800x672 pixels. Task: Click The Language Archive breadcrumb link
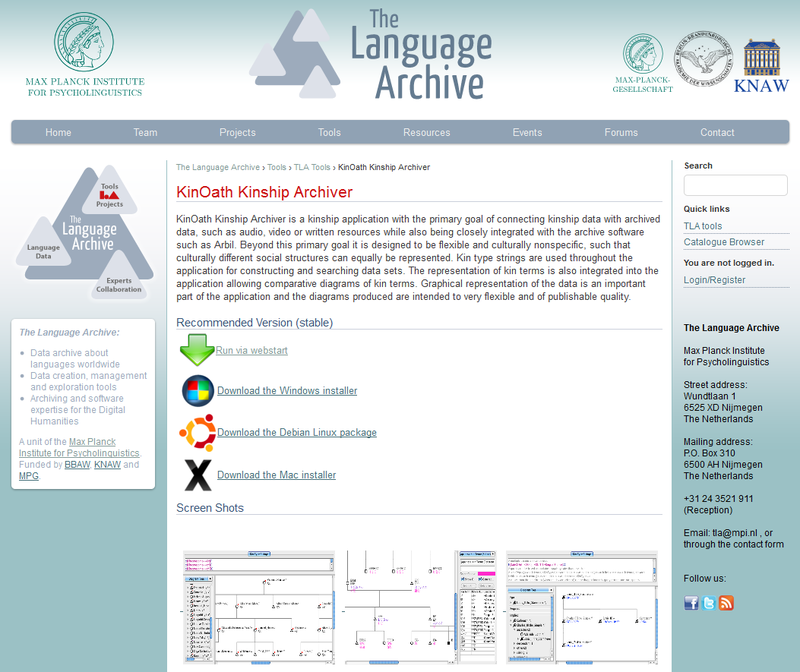(x=218, y=167)
